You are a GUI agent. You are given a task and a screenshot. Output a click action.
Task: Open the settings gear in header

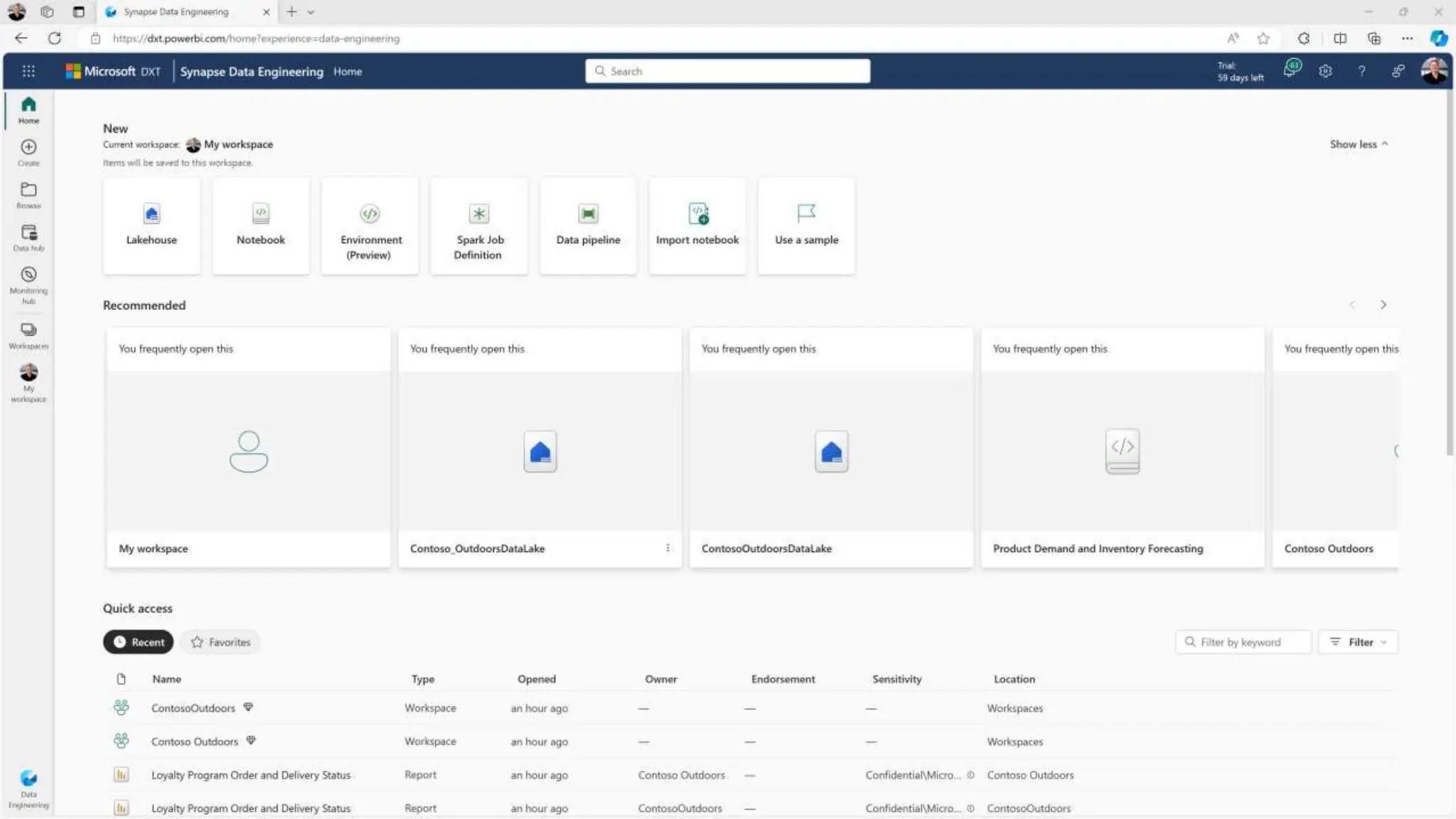pyautogui.click(x=1325, y=71)
